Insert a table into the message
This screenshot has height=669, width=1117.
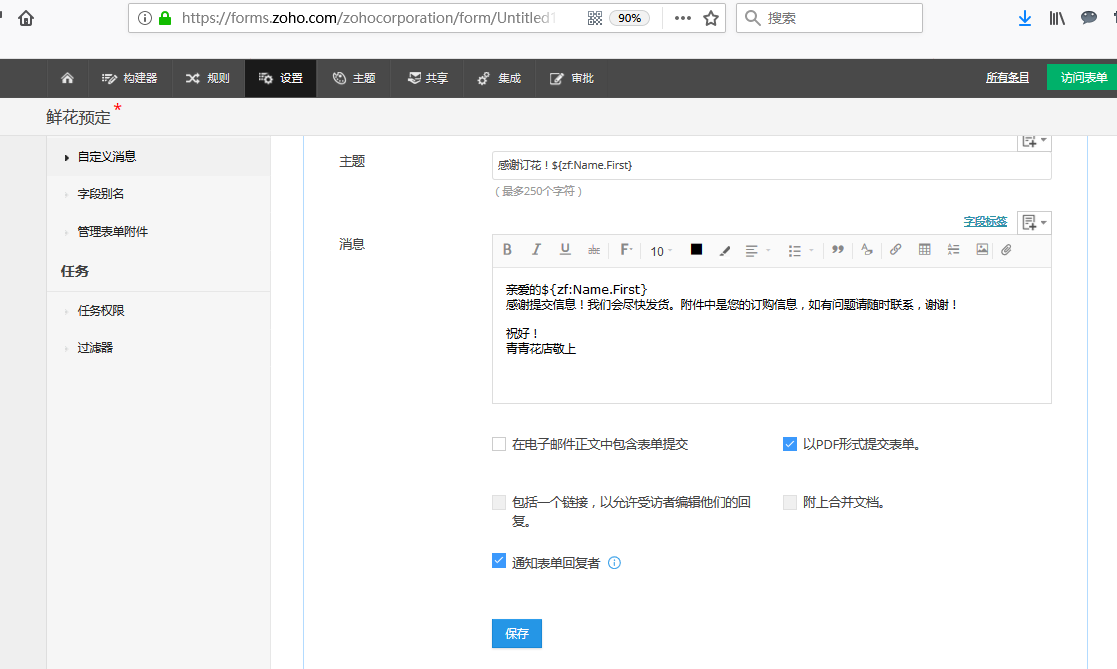[924, 250]
